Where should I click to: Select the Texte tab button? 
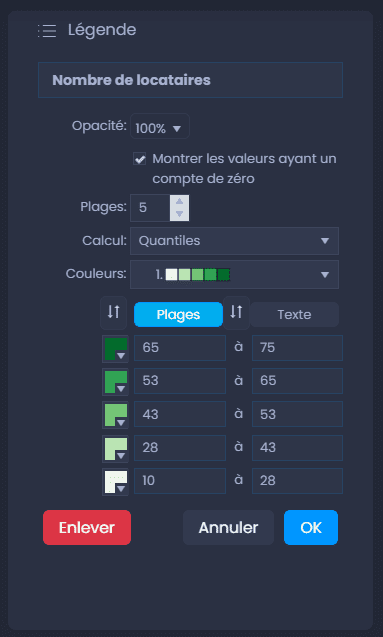[x=294, y=314]
